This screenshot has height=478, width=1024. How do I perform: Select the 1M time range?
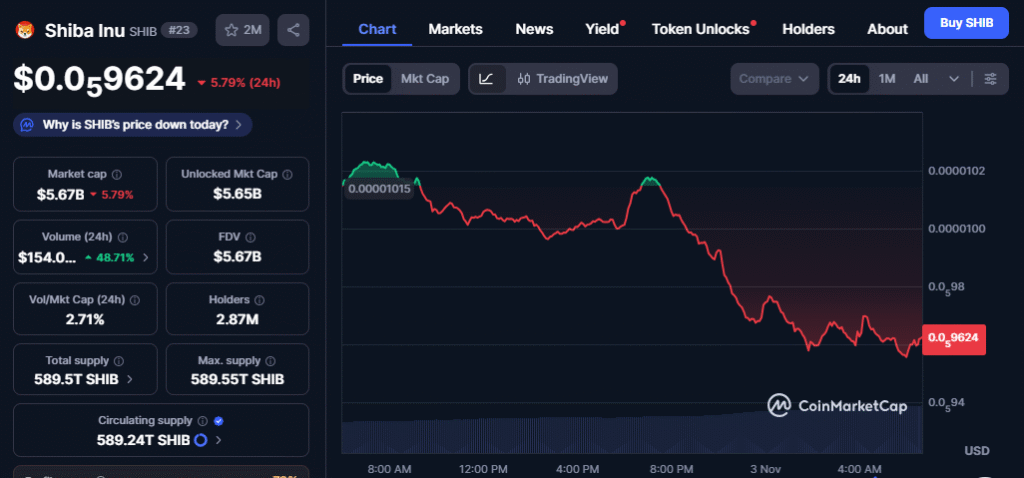click(887, 79)
